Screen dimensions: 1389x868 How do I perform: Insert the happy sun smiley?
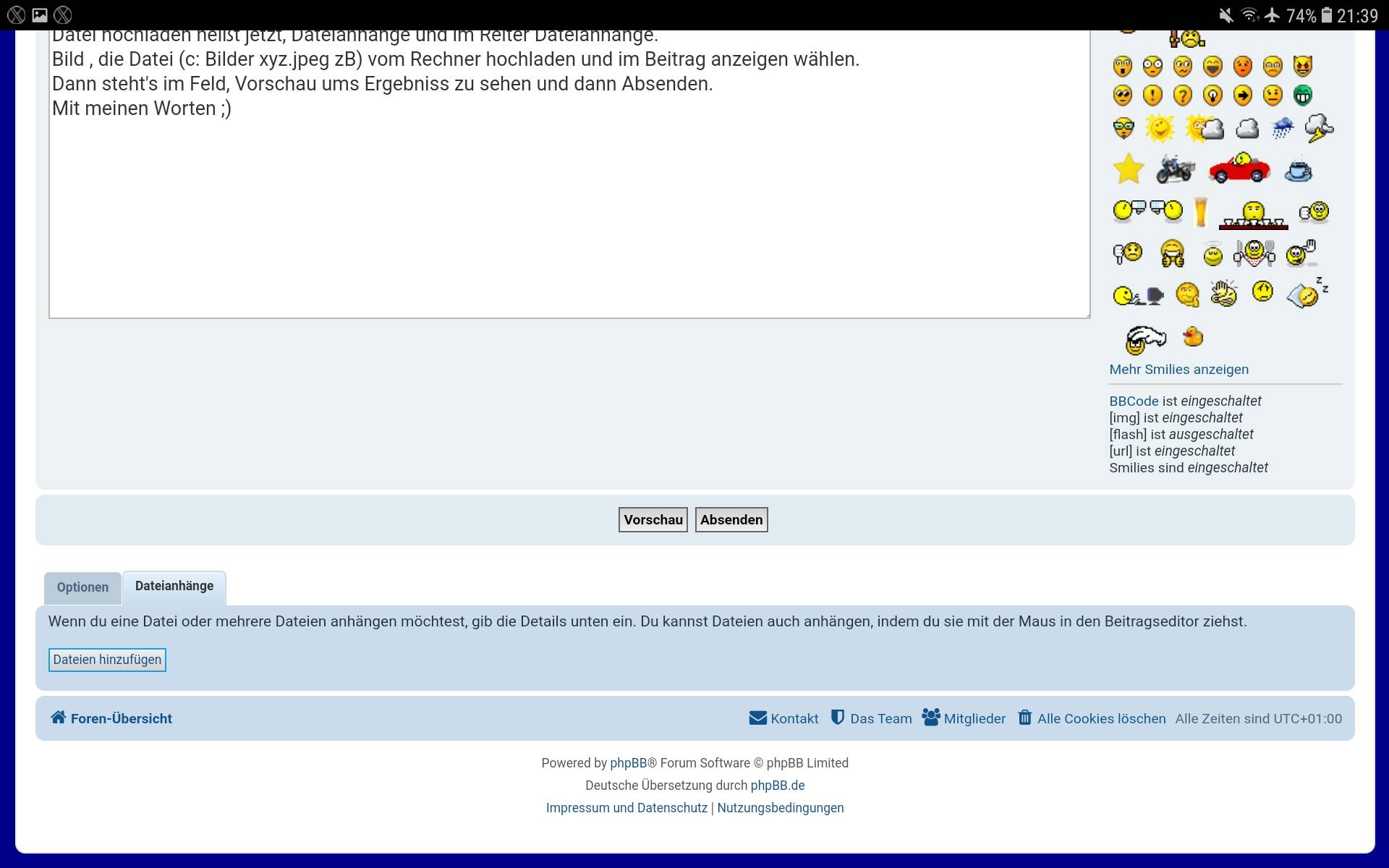1159,129
